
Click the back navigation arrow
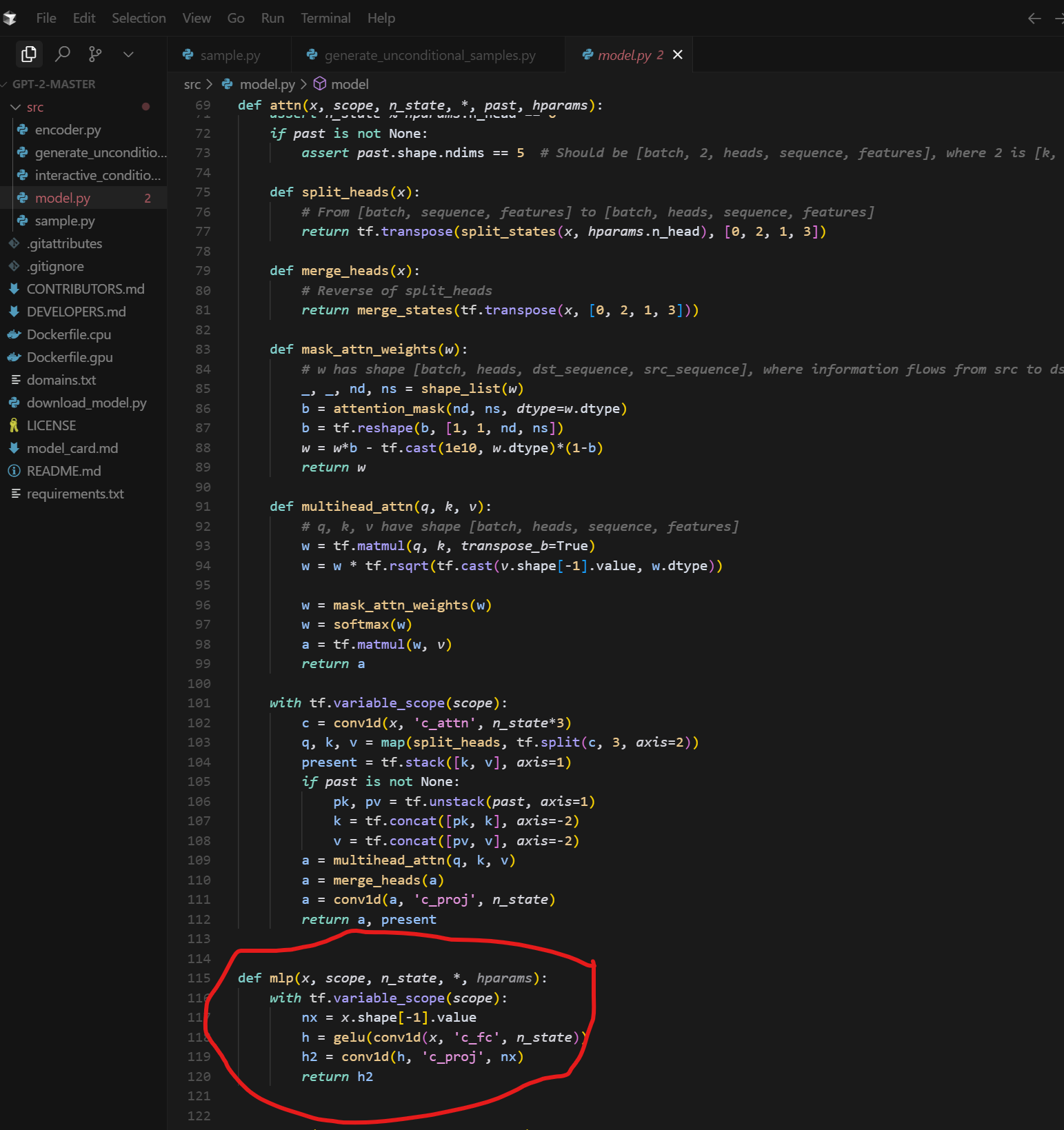point(1034,19)
